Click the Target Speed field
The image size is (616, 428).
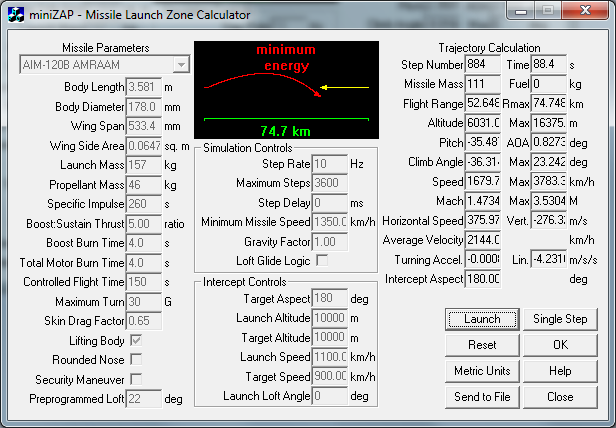(x=330, y=376)
